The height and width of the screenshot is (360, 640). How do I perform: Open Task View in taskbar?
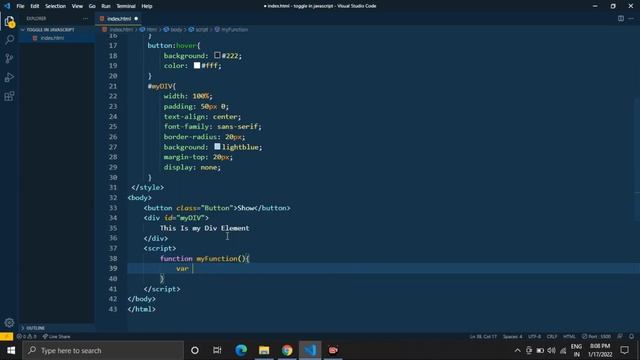[217, 350]
